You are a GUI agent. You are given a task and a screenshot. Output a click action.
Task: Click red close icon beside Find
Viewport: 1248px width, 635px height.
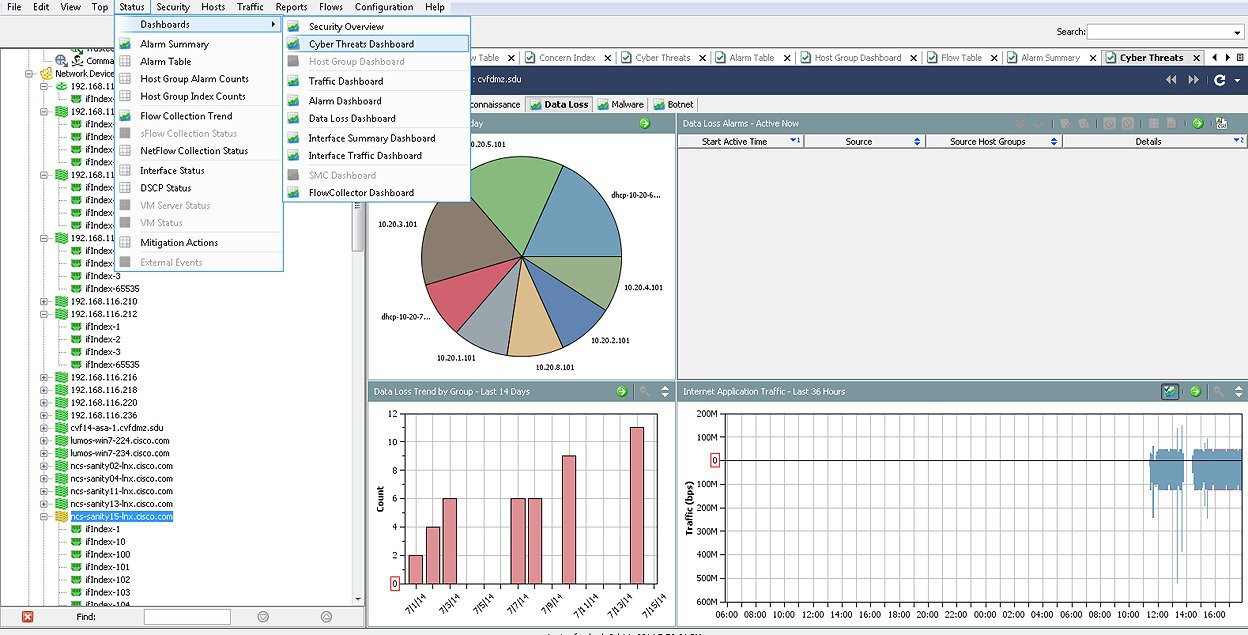tap(28, 617)
